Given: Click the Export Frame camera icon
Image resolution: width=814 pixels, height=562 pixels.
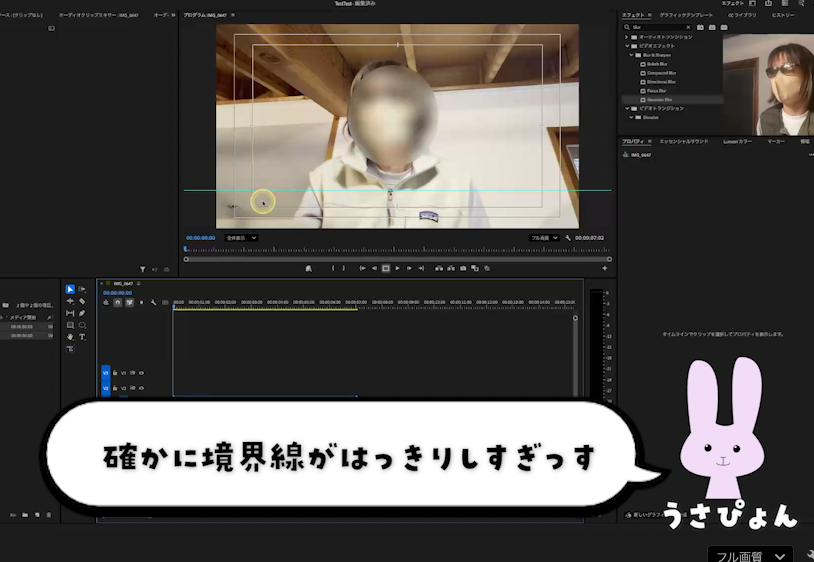Looking at the screenshot, I should tap(463, 268).
